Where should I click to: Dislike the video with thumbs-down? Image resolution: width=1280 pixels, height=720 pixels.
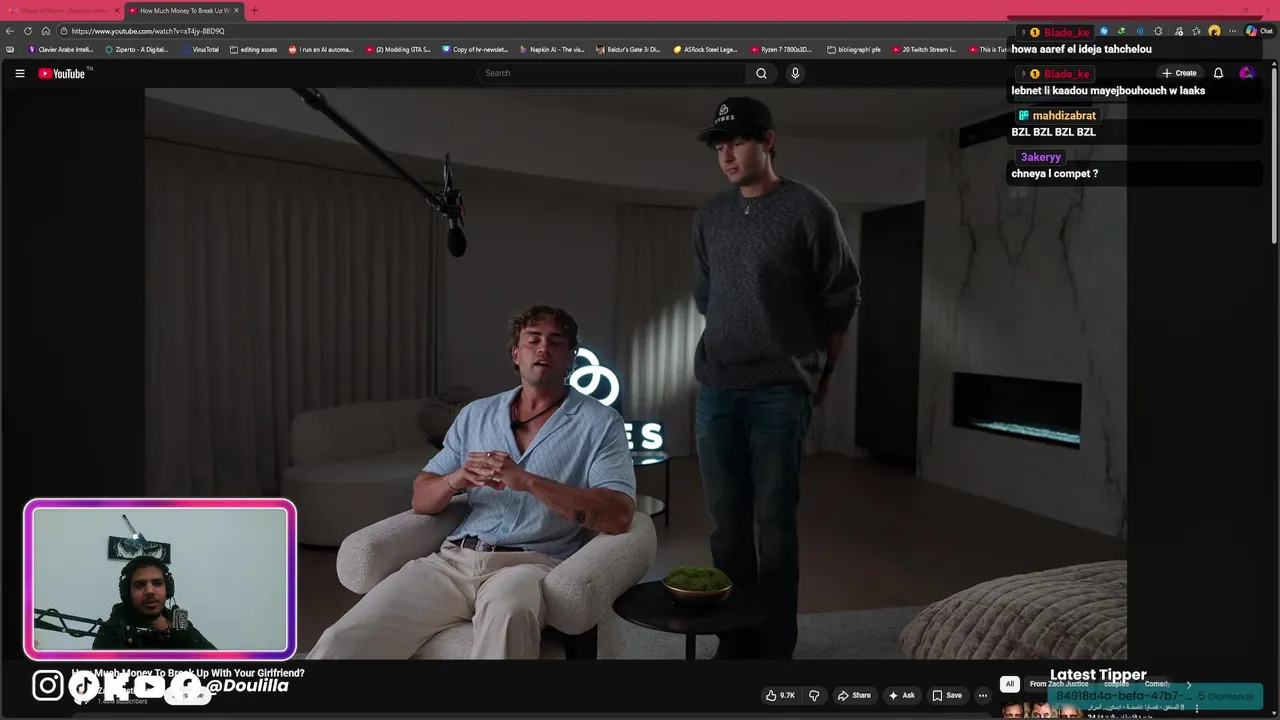tap(814, 695)
